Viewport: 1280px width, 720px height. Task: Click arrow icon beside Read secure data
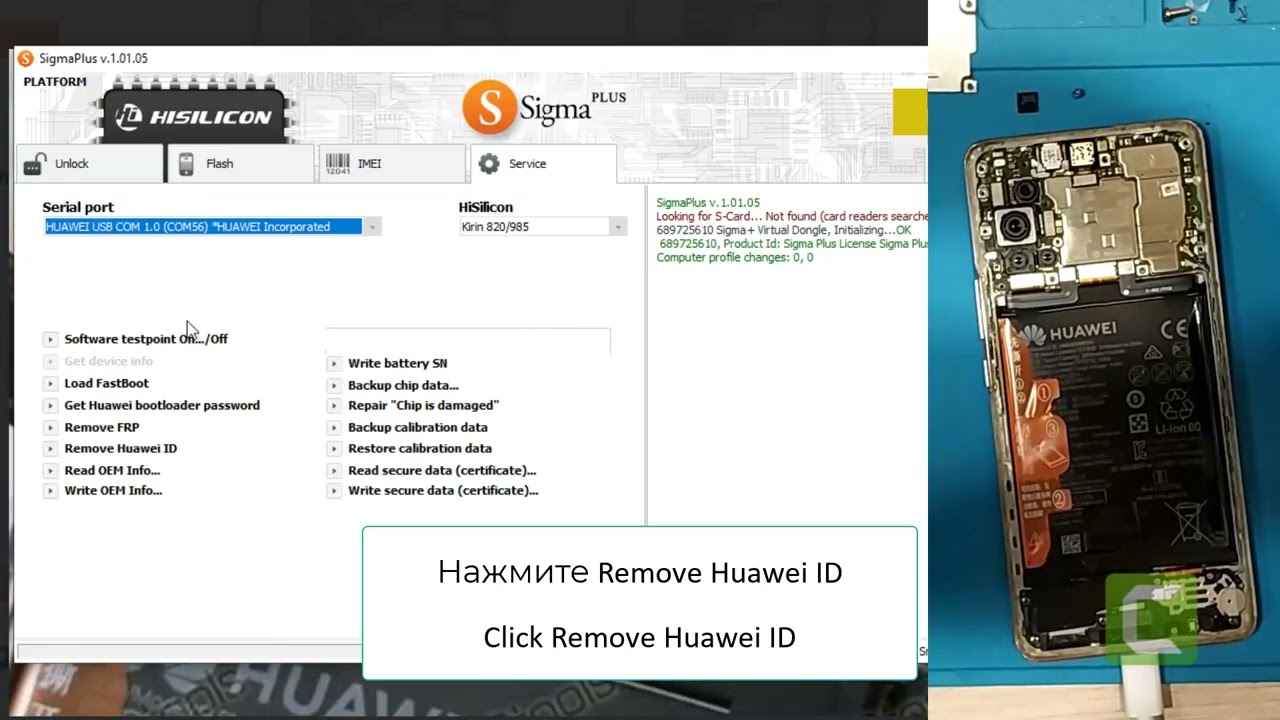click(333, 470)
